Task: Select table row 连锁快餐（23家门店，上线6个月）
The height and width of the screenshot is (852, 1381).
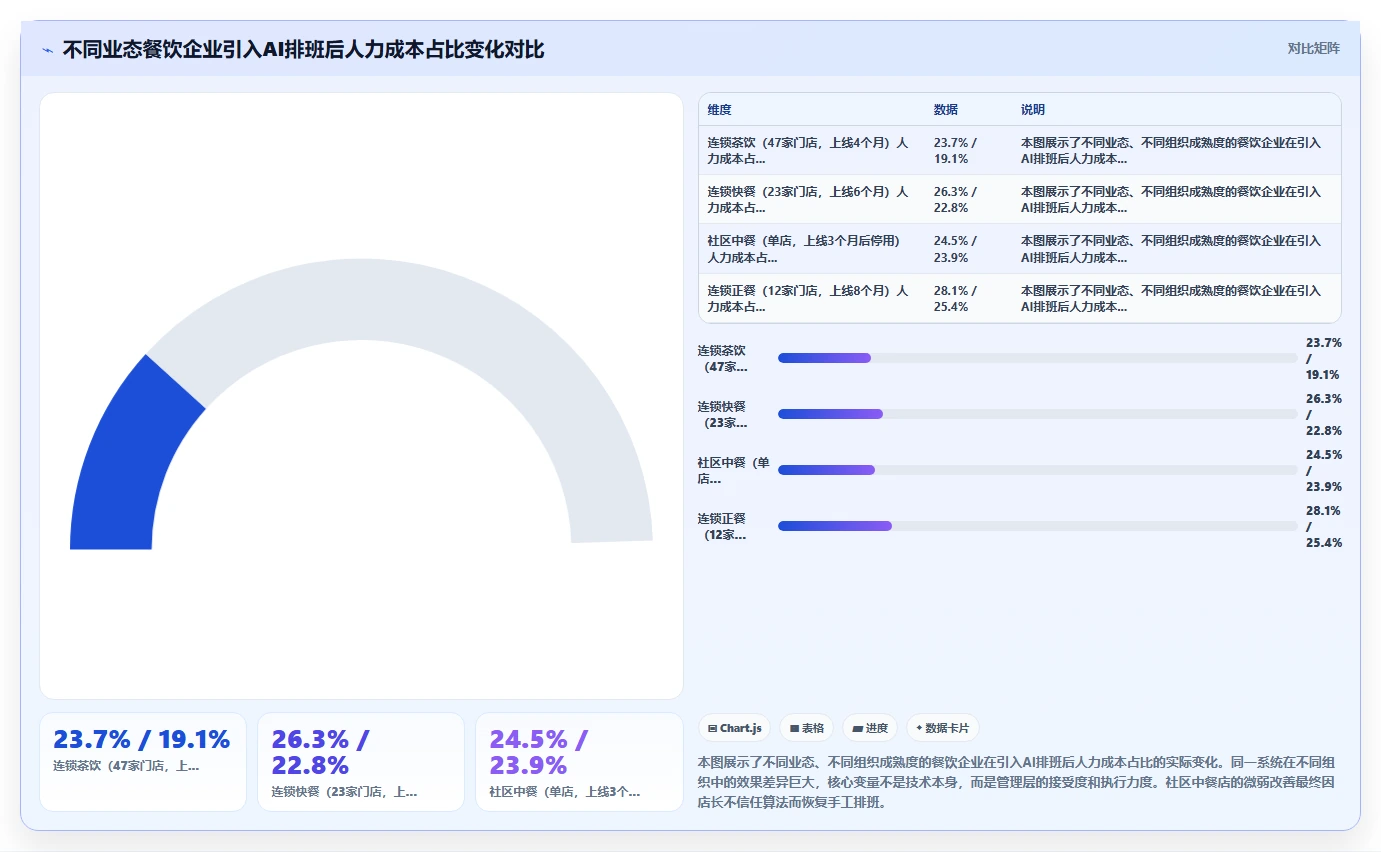Action: tap(1019, 200)
